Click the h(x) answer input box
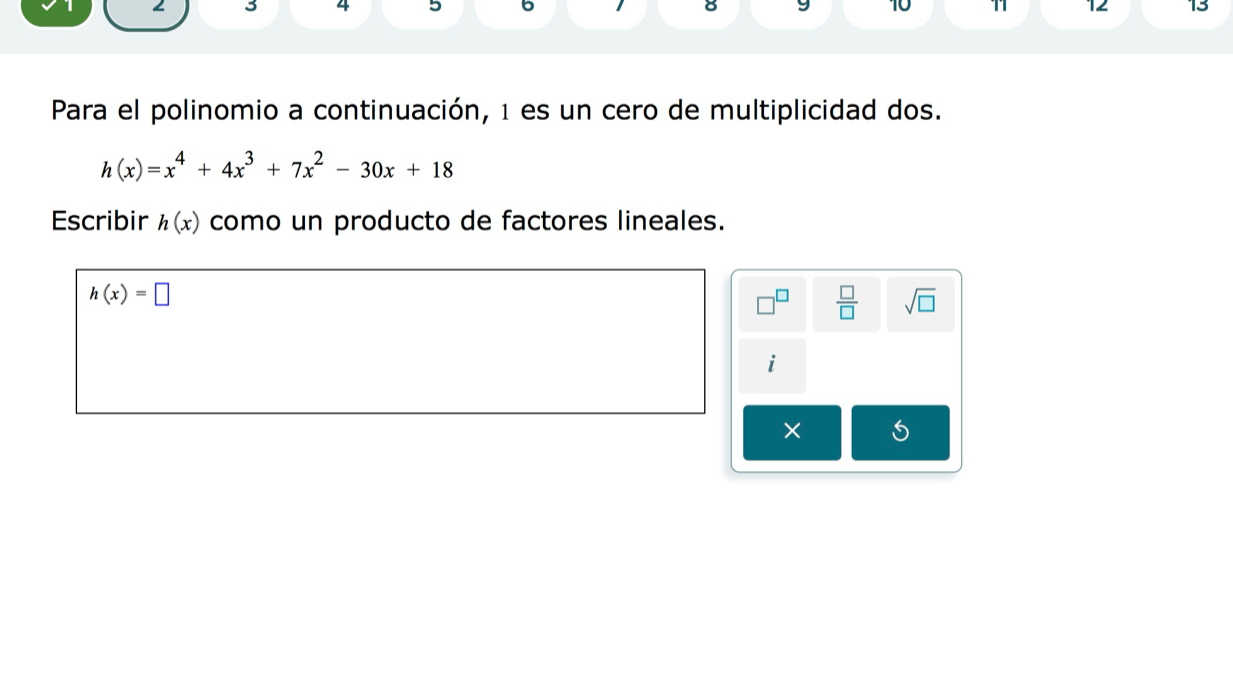The image size is (1233, 694). 161,294
